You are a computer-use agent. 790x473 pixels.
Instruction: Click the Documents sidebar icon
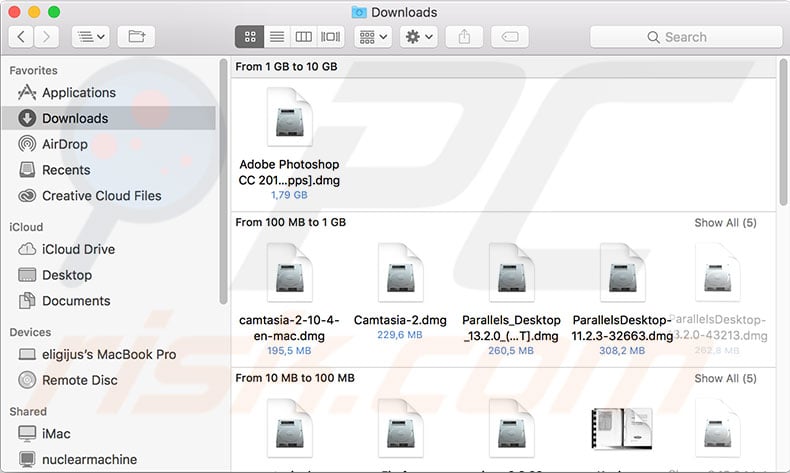point(27,300)
